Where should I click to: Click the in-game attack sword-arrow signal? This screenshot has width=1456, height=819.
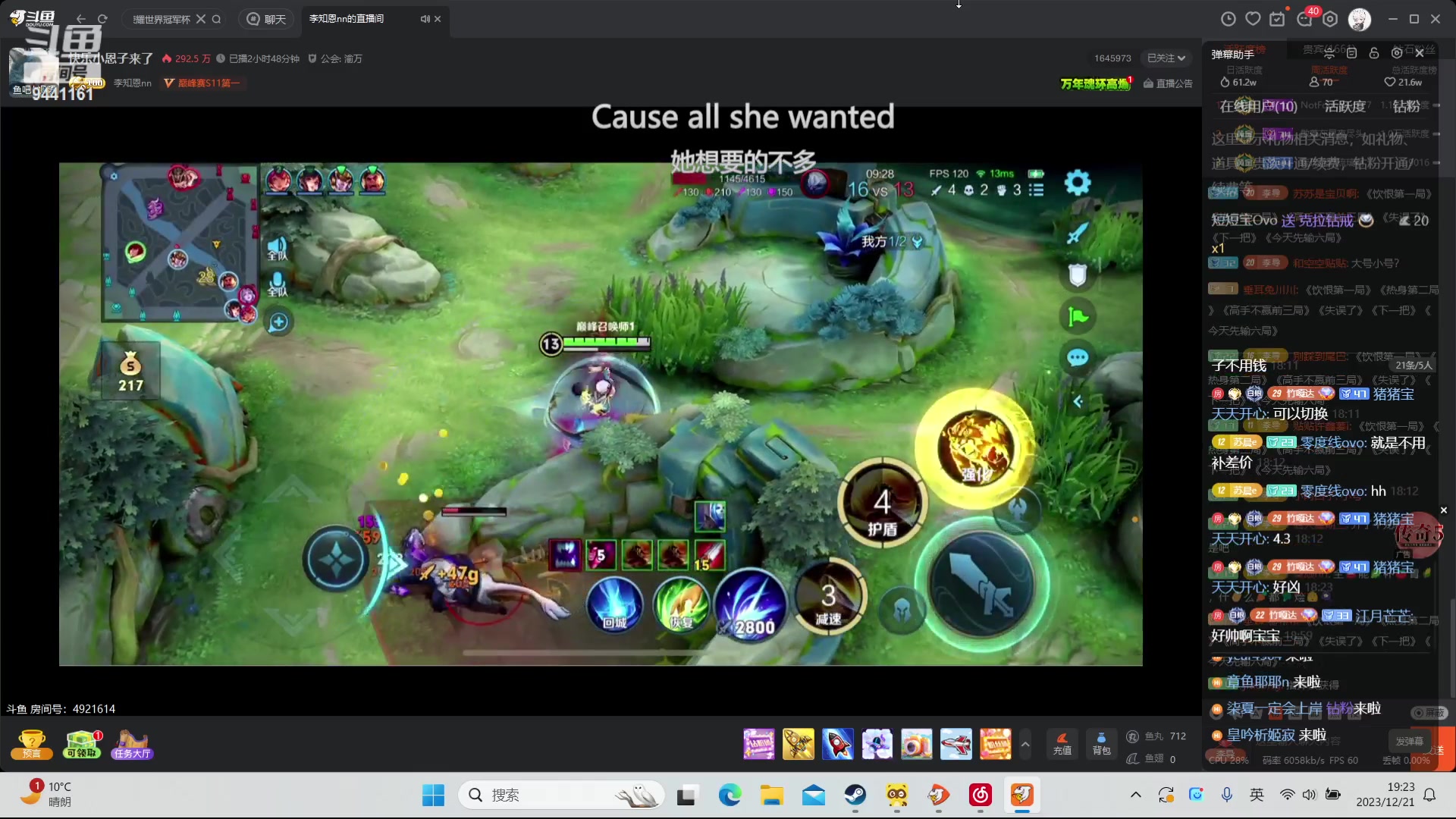tap(1078, 234)
